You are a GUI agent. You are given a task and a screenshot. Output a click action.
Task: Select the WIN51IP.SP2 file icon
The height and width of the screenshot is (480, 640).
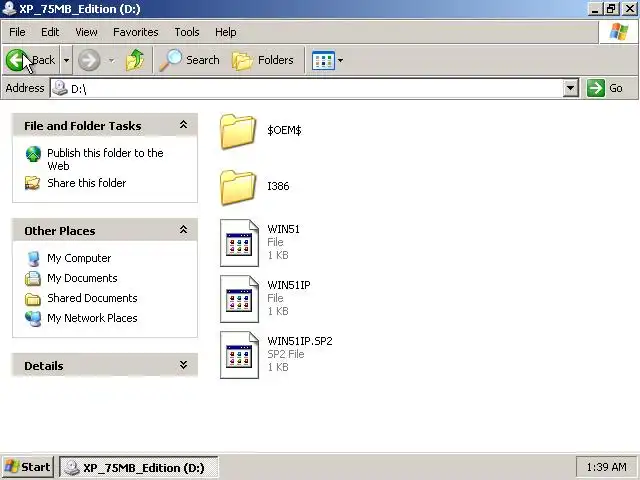[239, 355]
